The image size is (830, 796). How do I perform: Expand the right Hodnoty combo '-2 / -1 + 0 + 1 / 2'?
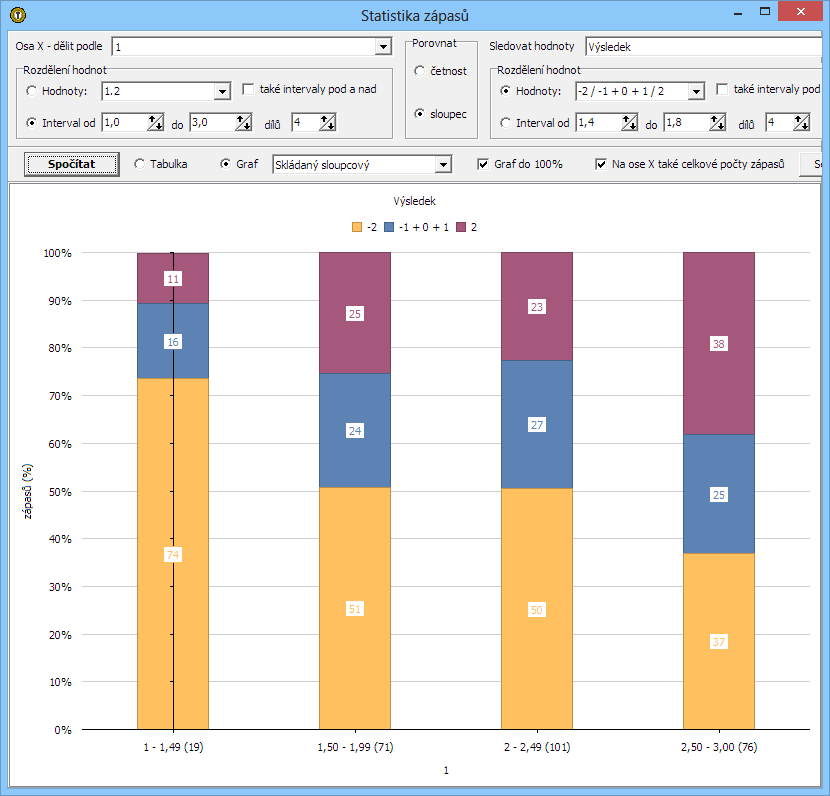tap(697, 92)
